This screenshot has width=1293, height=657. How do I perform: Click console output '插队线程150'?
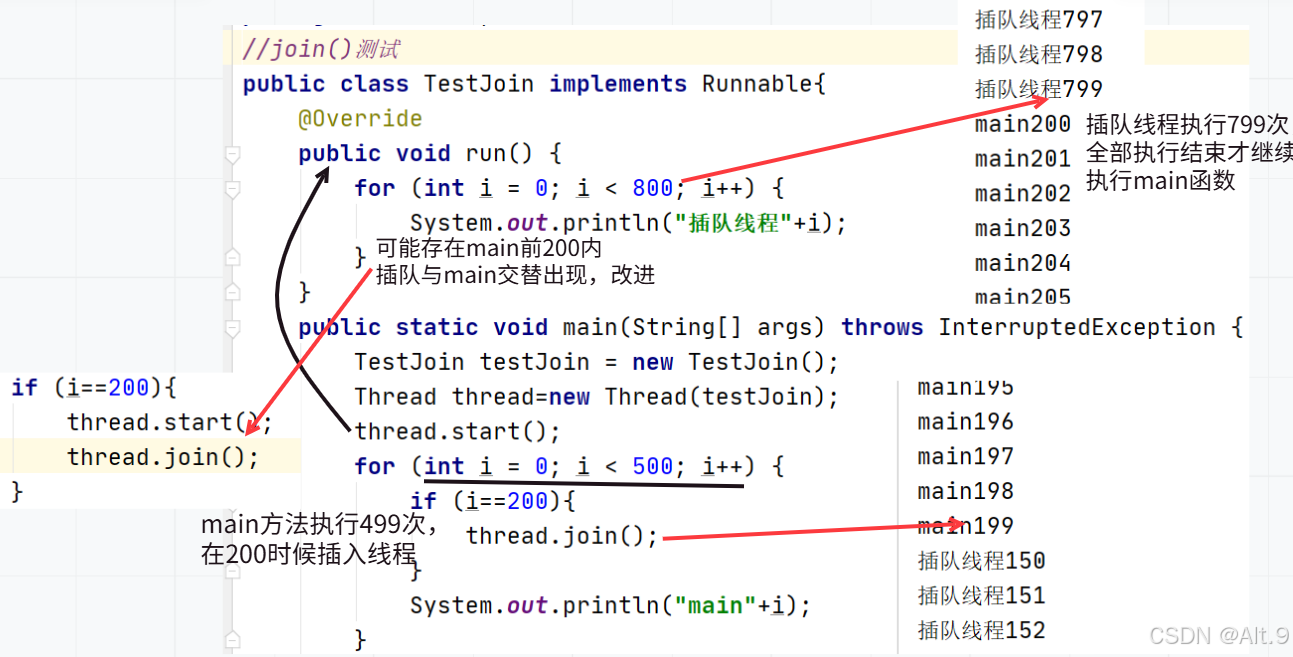click(x=982, y=561)
